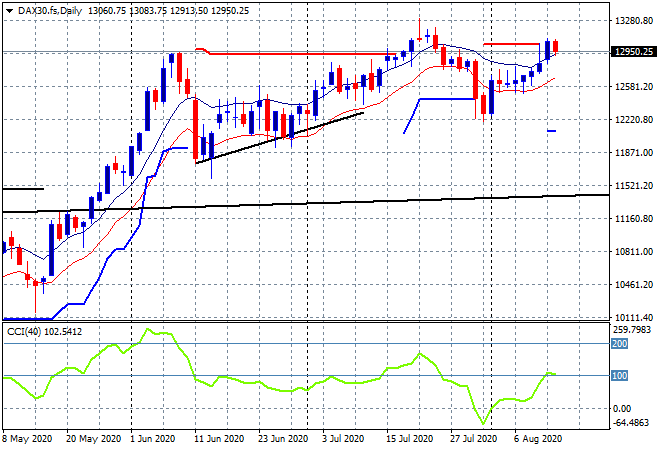Click the 13280.80 price axis label

tap(634, 21)
